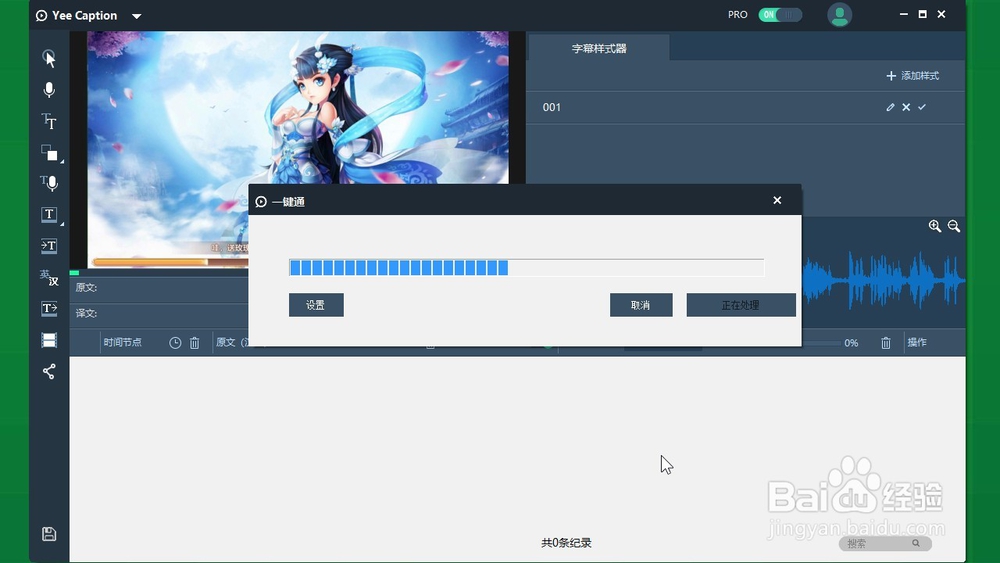
Task: Switch to the 字幕样式器 tab
Action: tap(599, 48)
